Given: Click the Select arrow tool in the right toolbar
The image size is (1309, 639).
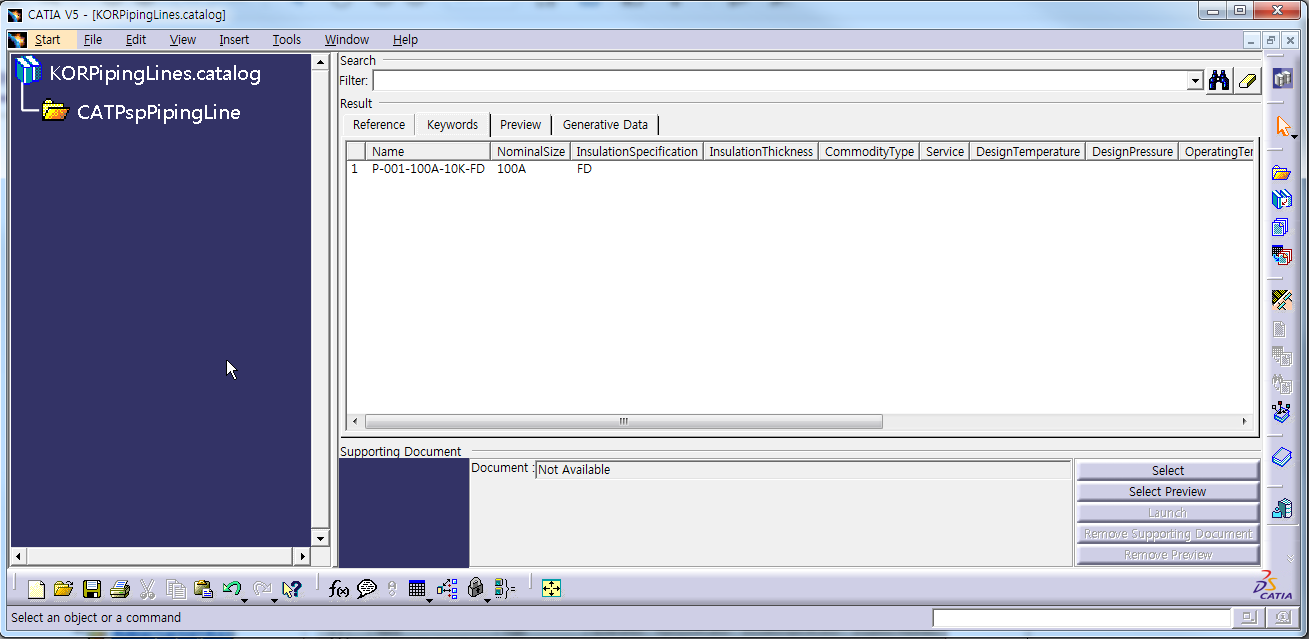Looking at the screenshot, I should point(1282,126).
